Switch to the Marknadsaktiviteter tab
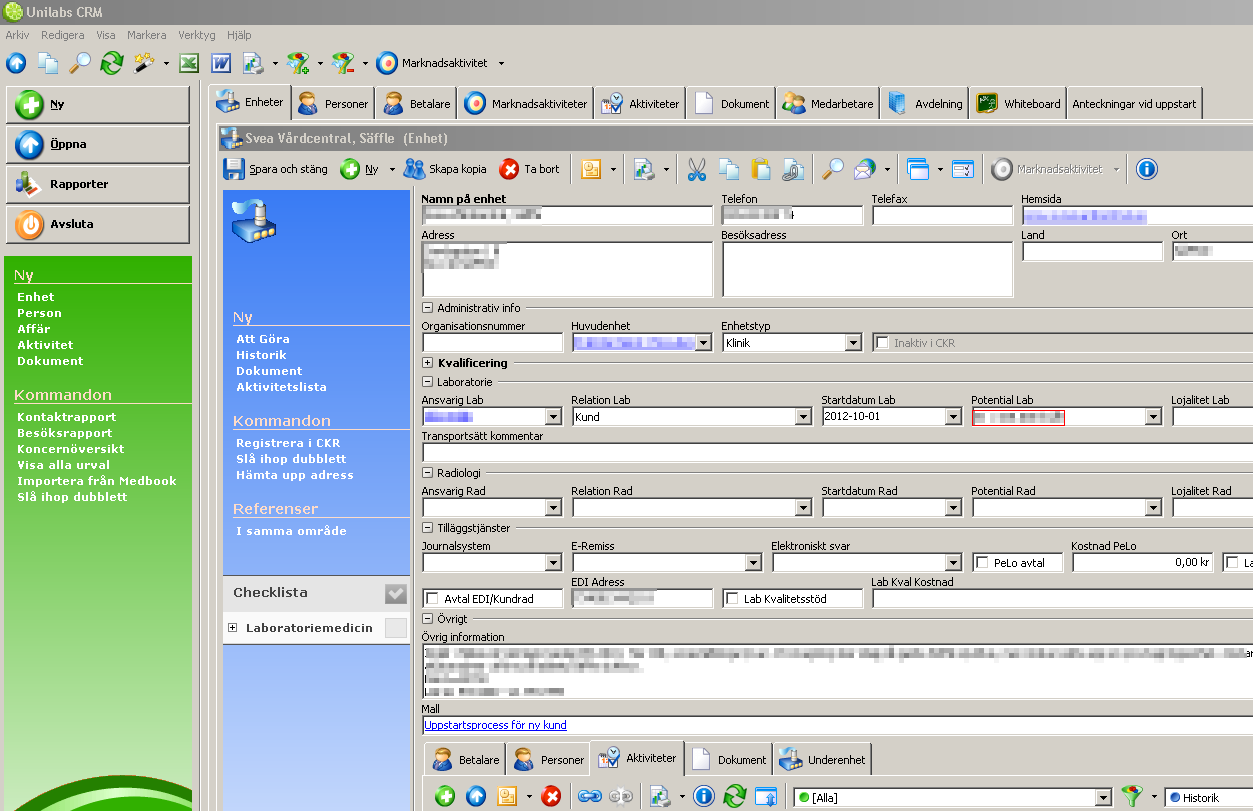The image size is (1253, 811). (526, 103)
